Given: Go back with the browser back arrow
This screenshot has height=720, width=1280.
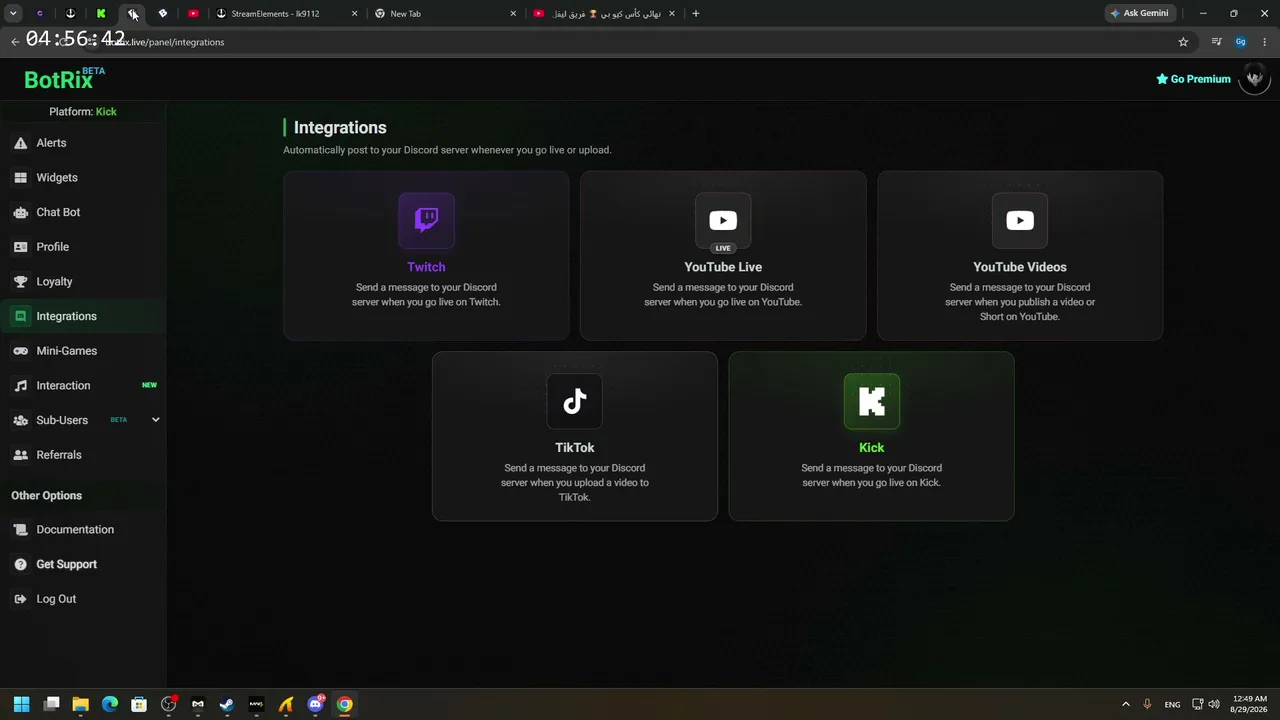Looking at the screenshot, I should click(15, 42).
